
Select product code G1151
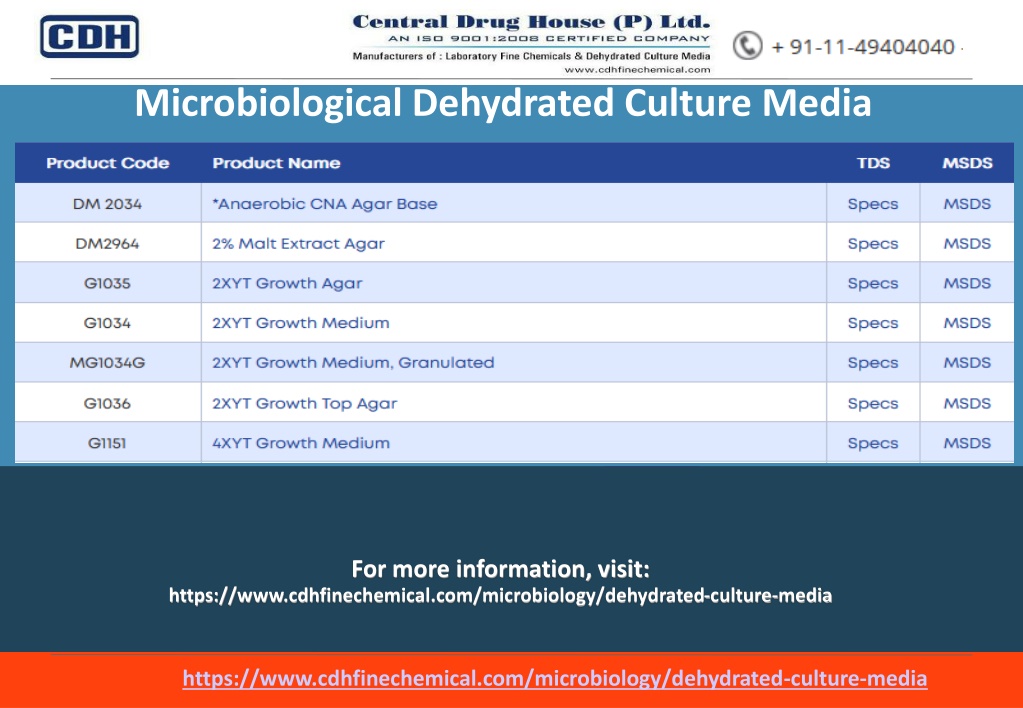(107, 443)
